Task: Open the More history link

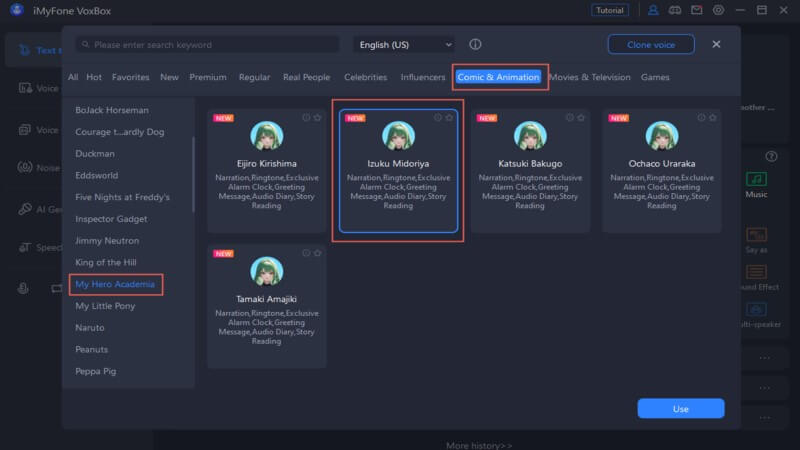Action: click(x=479, y=445)
